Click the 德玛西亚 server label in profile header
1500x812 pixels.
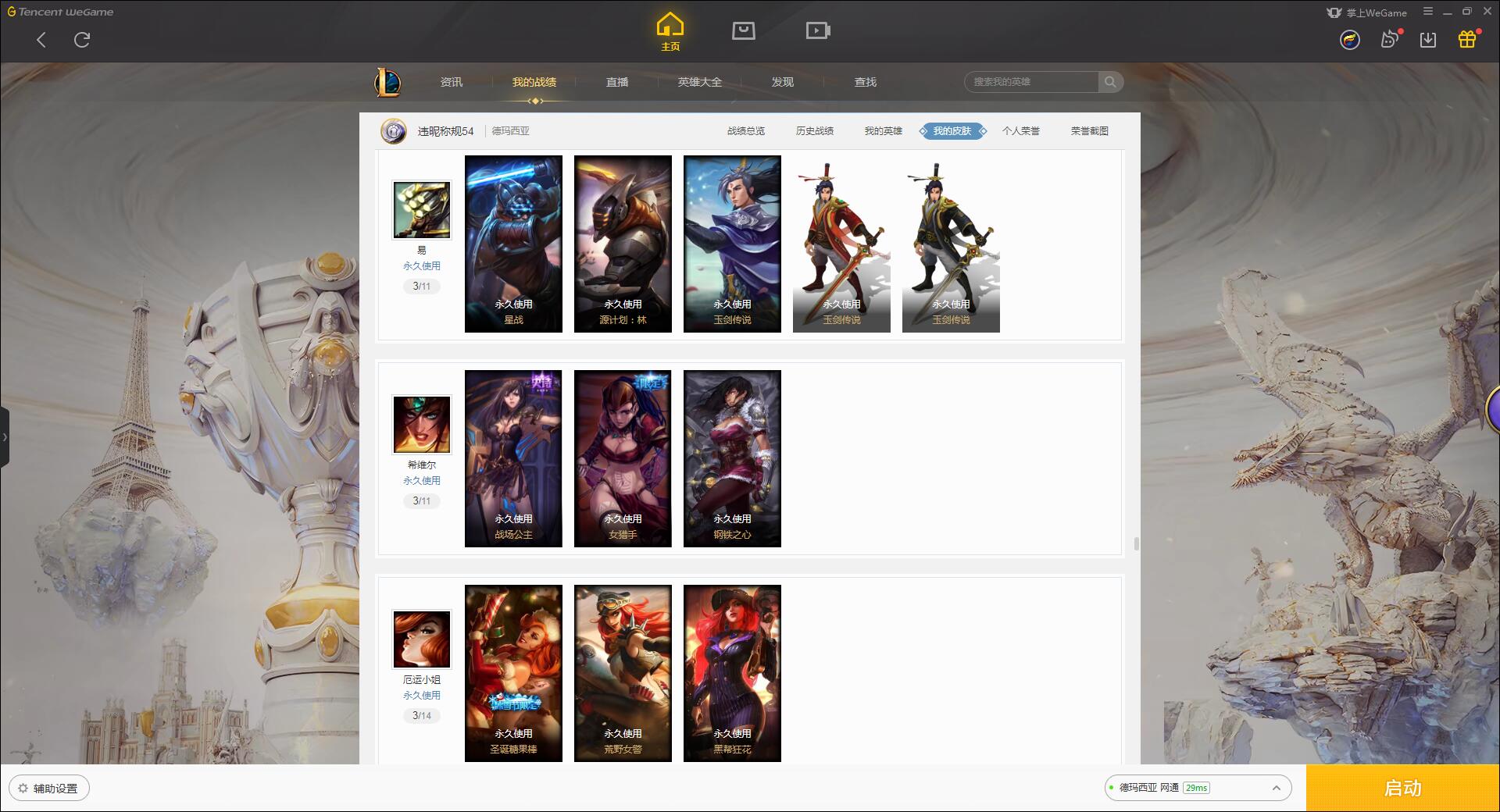[x=510, y=131]
